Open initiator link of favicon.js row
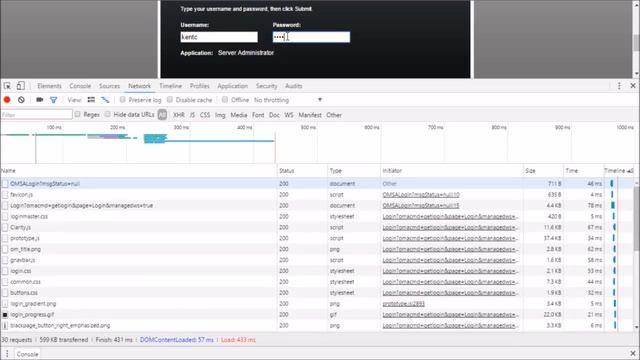 pos(421,195)
